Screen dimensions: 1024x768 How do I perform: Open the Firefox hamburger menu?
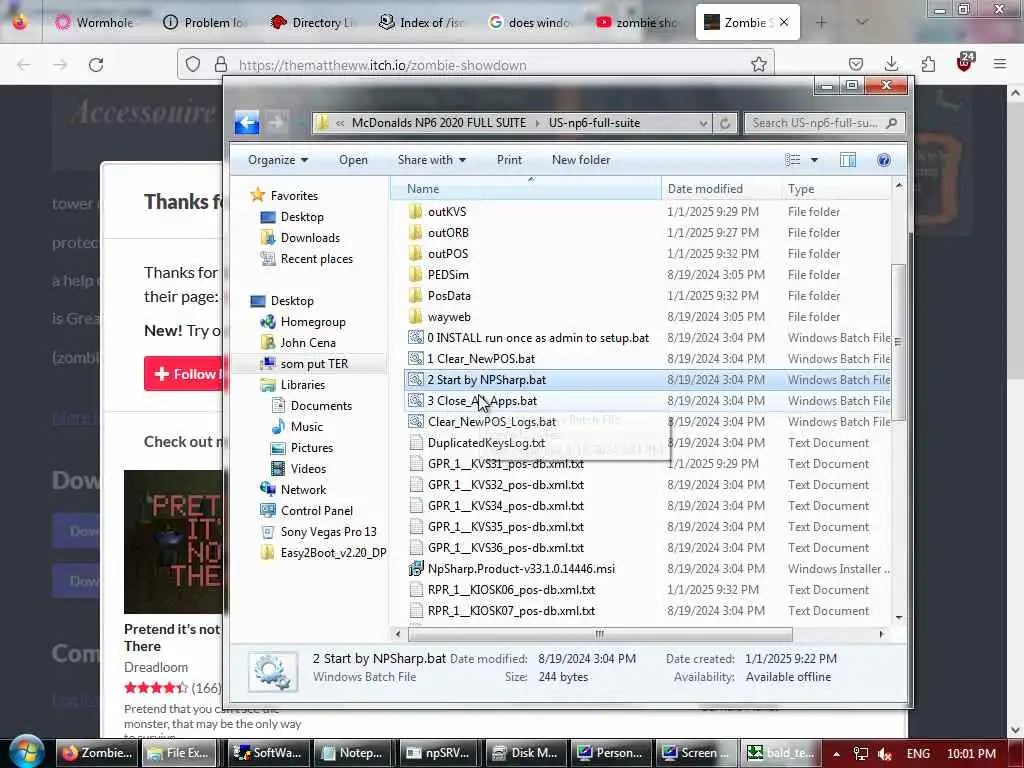tap(1000, 64)
